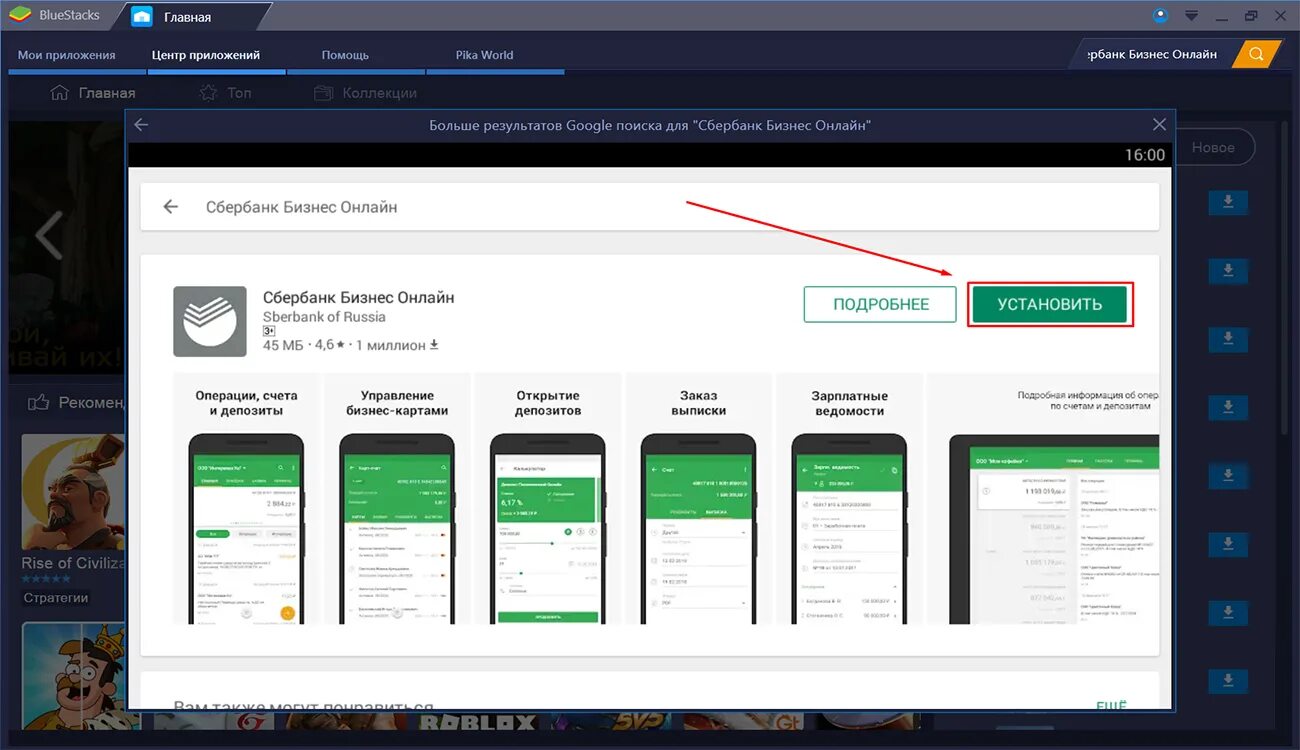The width and height of the screenshot is (1300, 750).
Task: Close the Google search results dialog
Action: pos(1159,125)
